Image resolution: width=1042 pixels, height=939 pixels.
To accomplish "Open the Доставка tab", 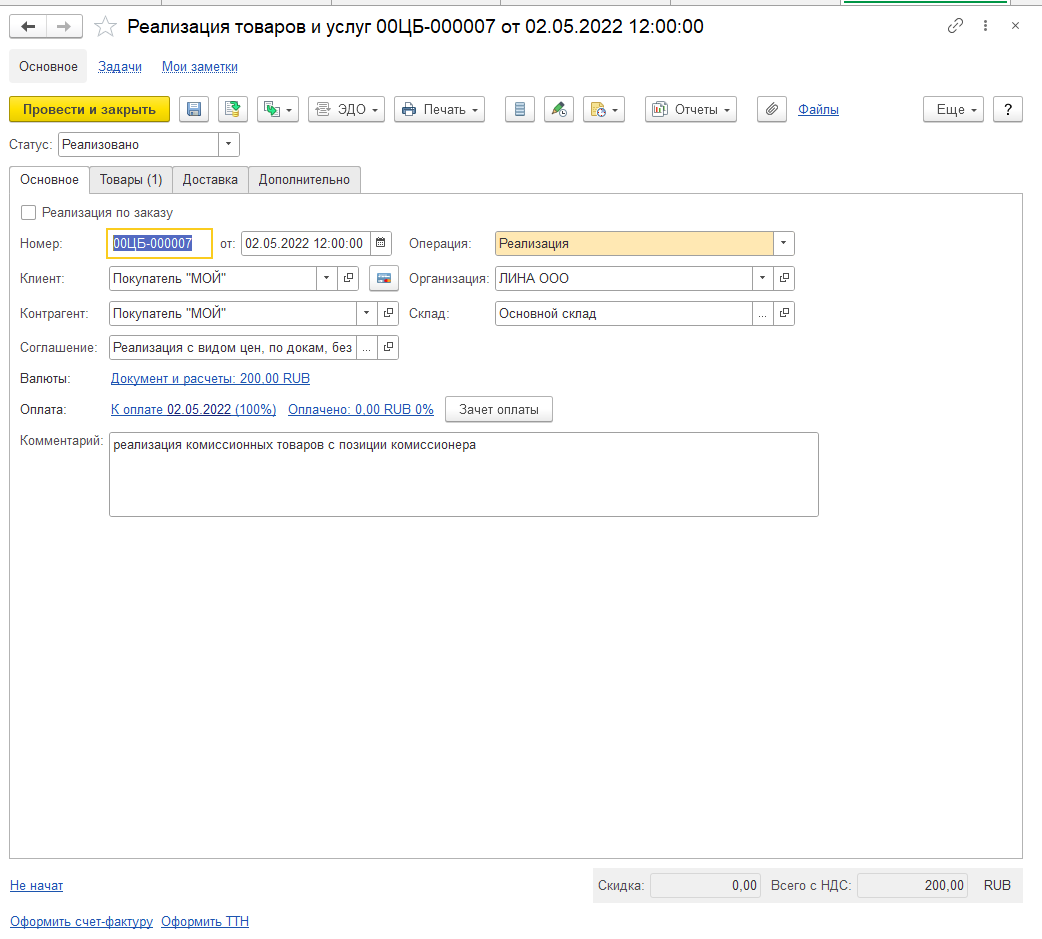I will 210,180.
